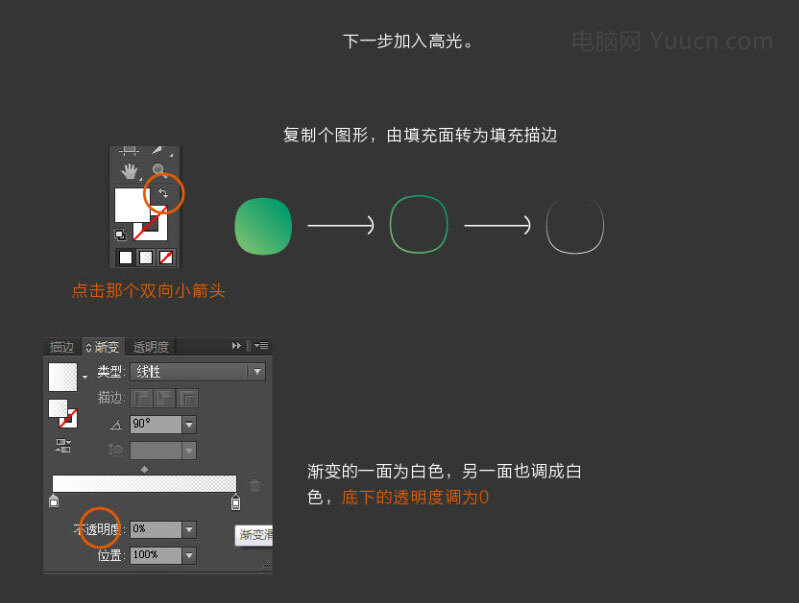The image size is (799, 603).
Task: Click the 位置 100% input field
Action: [x=156, y=555]
